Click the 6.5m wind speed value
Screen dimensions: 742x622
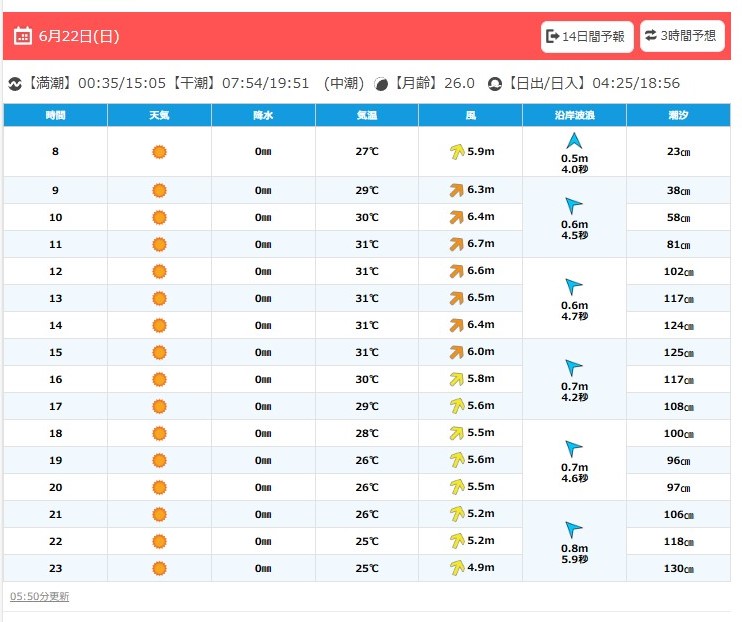(481, 297)
